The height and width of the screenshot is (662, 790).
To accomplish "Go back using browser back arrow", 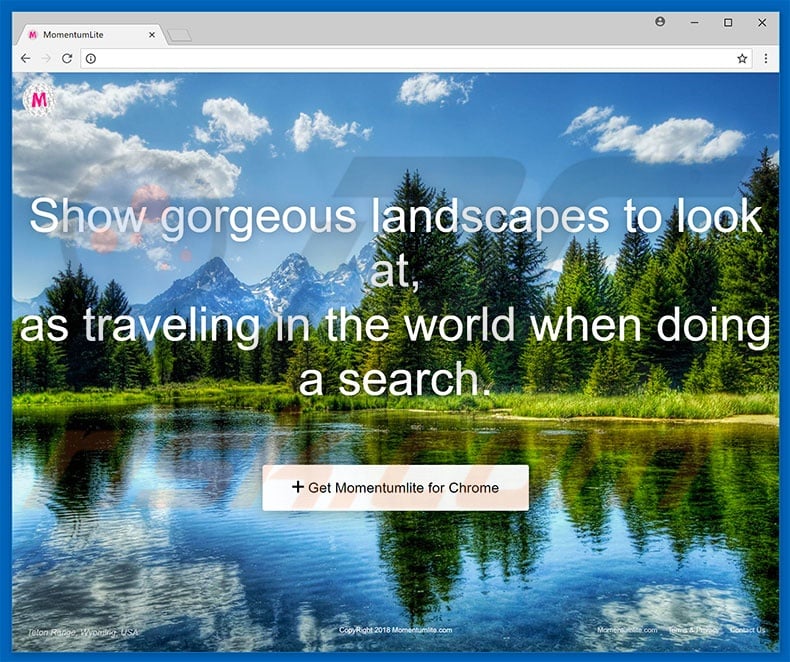I will [26, 58].
